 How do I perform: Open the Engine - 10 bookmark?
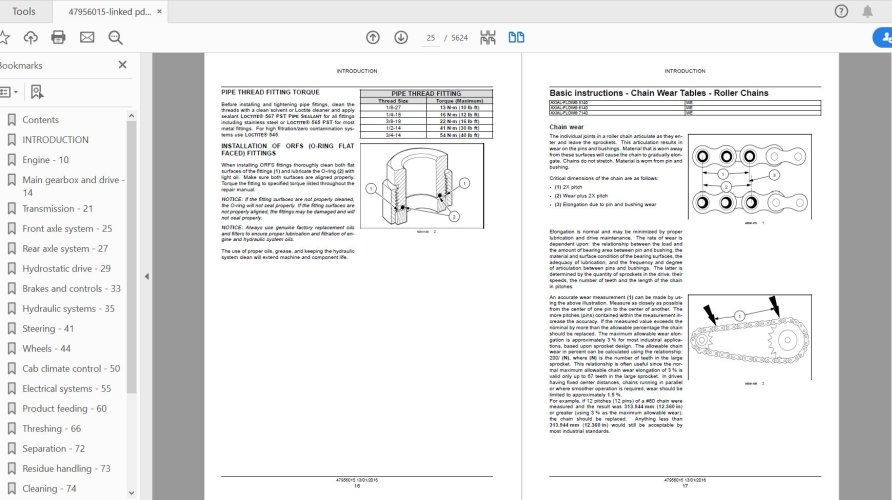(46, 160)
